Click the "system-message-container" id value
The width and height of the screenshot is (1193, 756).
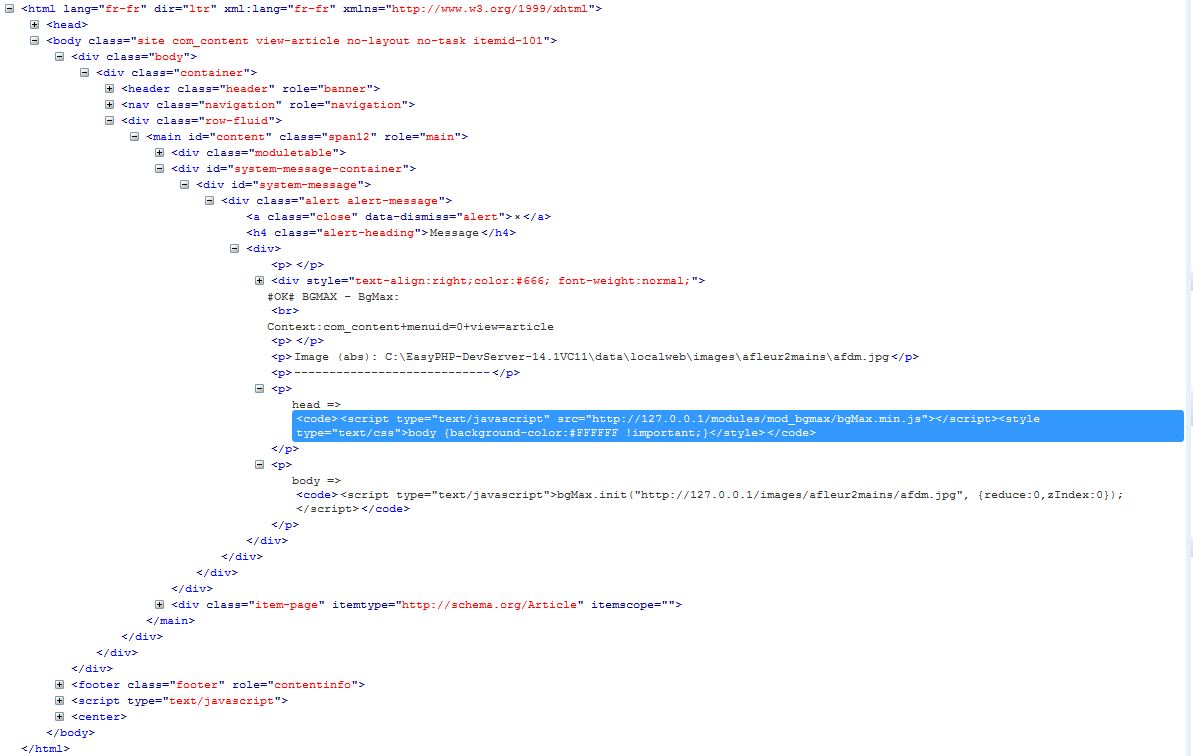[317, 169]
